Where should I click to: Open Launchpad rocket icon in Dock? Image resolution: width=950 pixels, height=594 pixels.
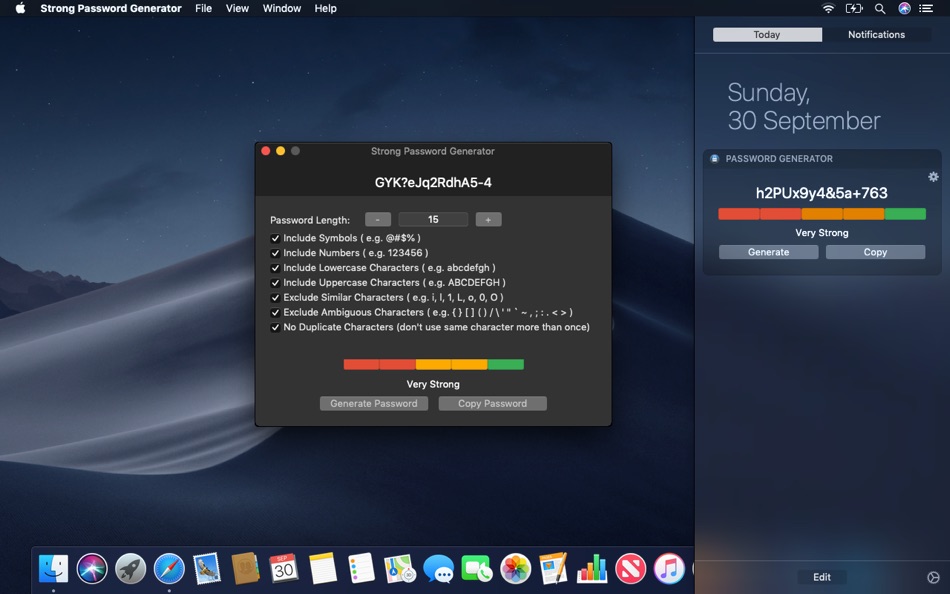tap(130, 569)
